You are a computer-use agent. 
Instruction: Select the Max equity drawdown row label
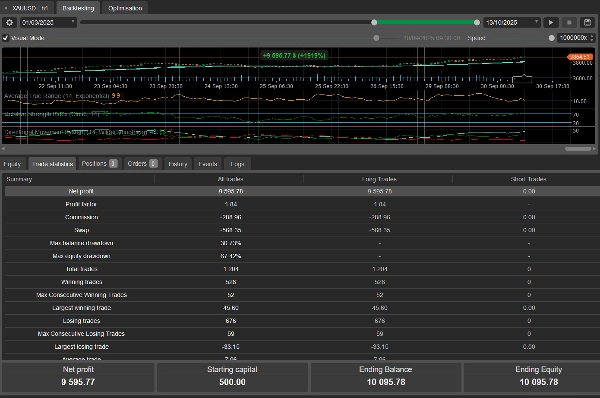[x=81, y=256]
